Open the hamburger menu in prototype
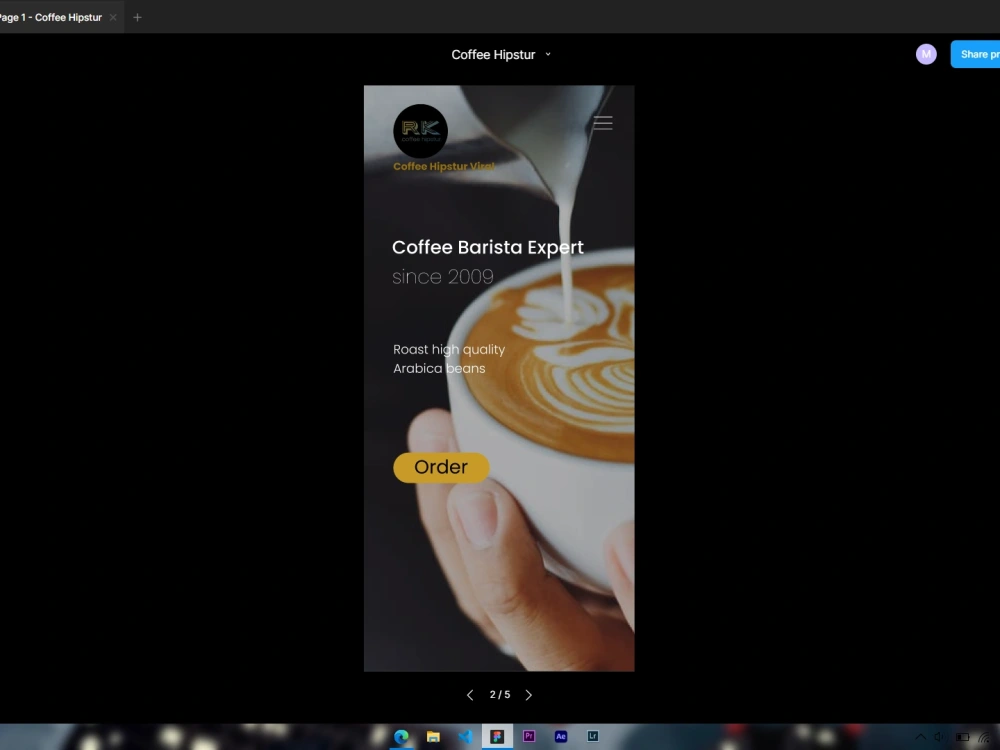The image size is (1000, 750). (x=603, y=122)
